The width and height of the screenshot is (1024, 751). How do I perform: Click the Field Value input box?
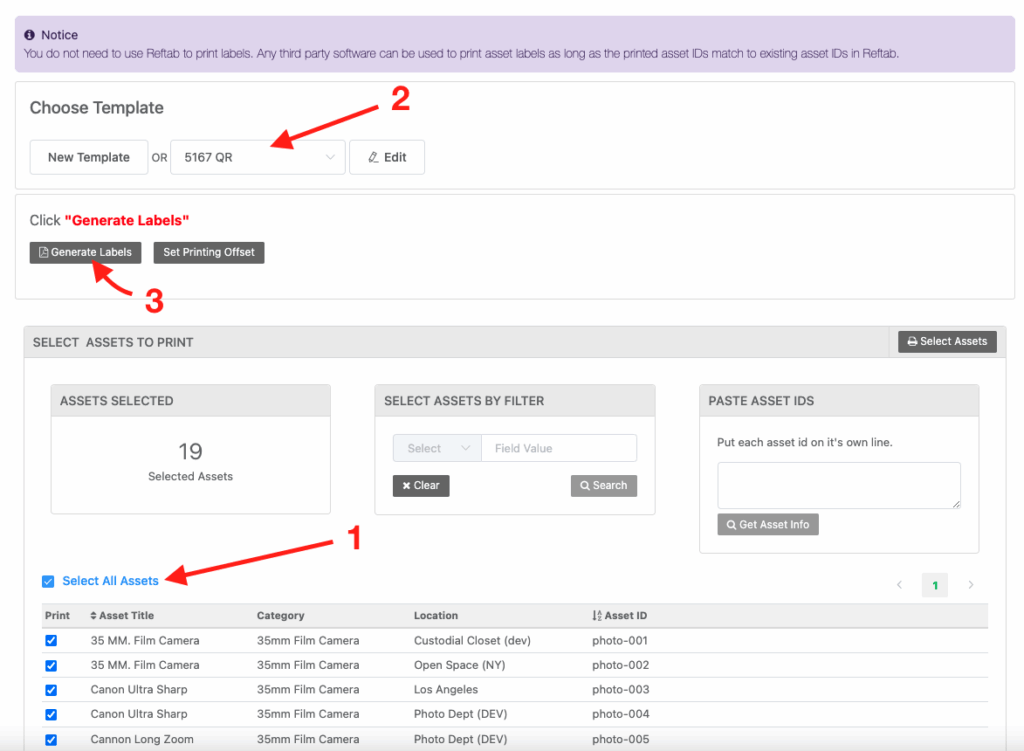[x=558, y=448]
